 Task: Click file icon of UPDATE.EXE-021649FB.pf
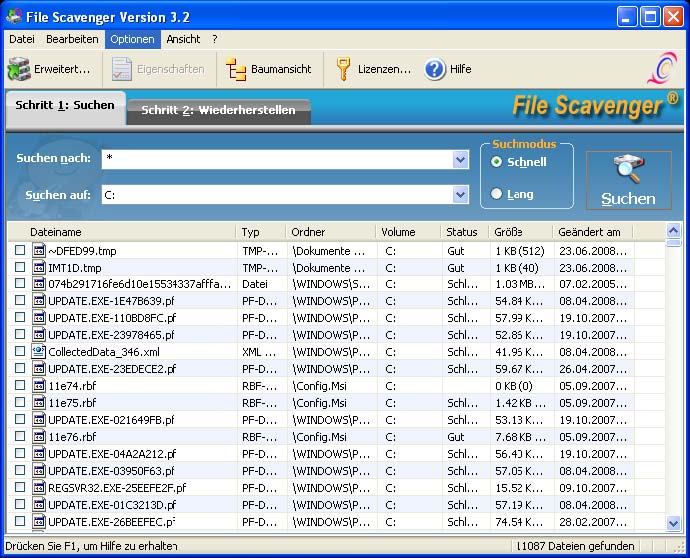coord(39,419)
